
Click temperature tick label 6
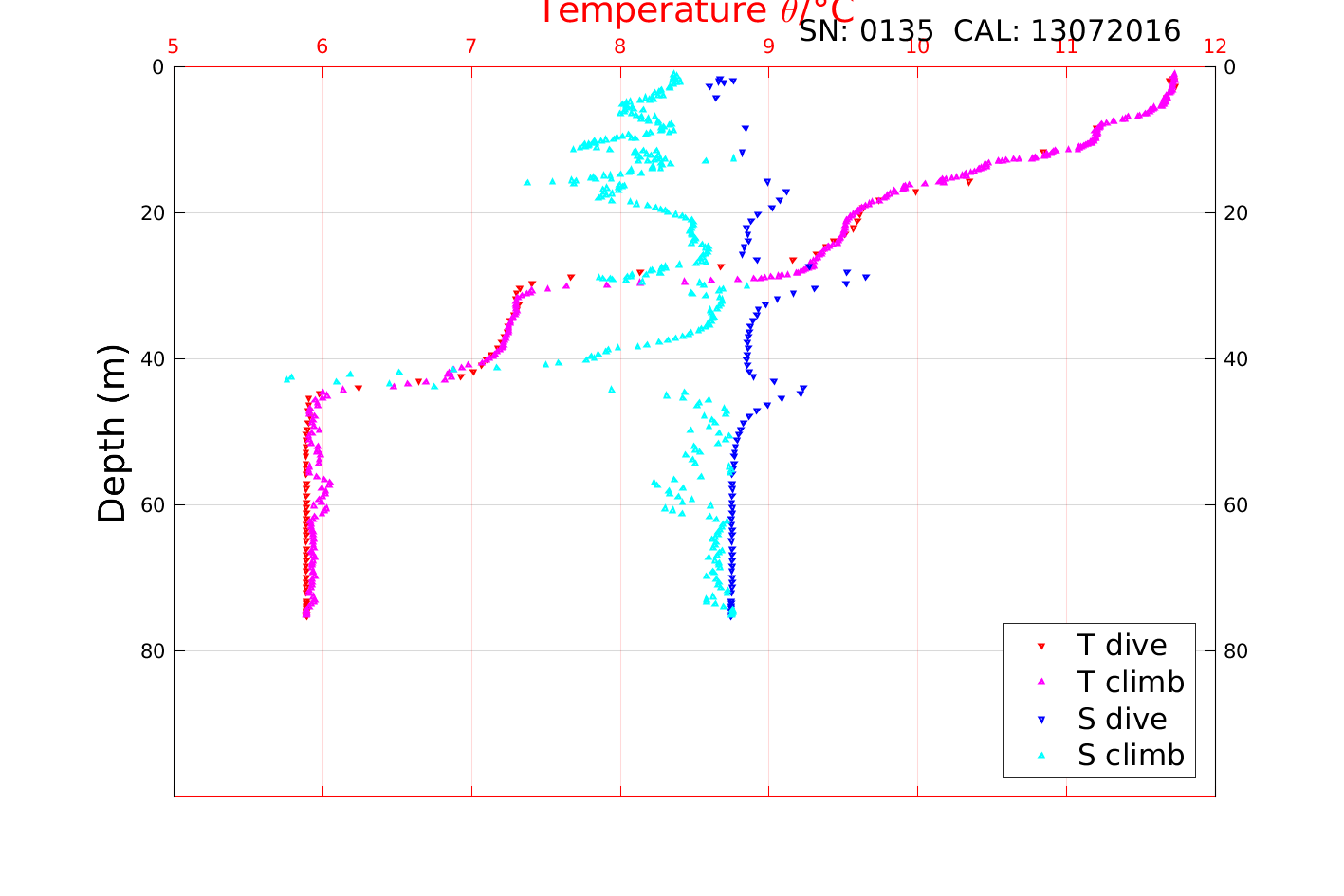[322, 47]
